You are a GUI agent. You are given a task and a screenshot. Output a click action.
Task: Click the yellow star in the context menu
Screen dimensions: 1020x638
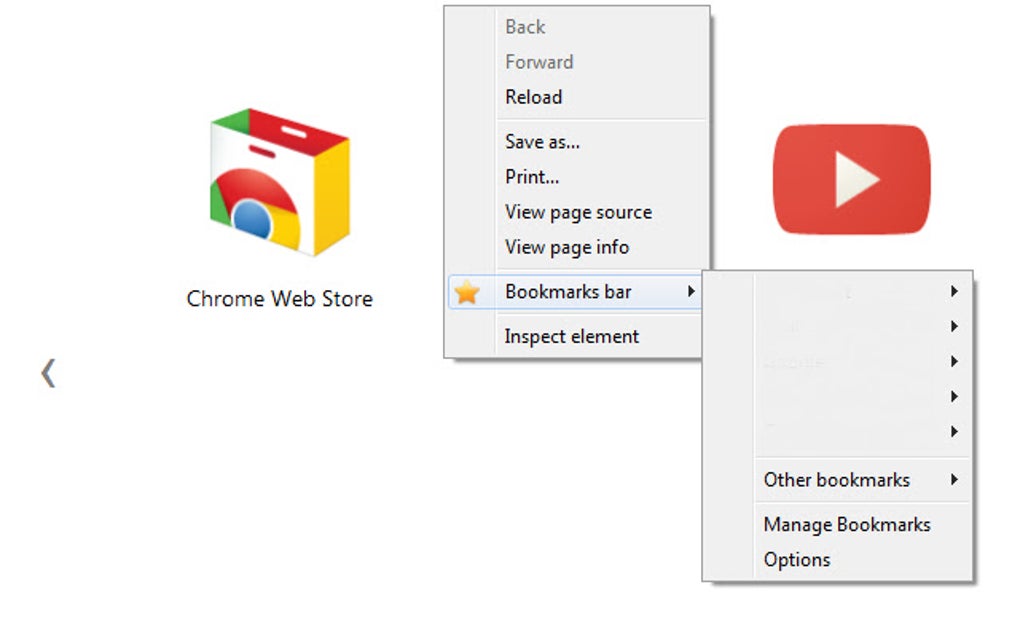pos(468,291)
